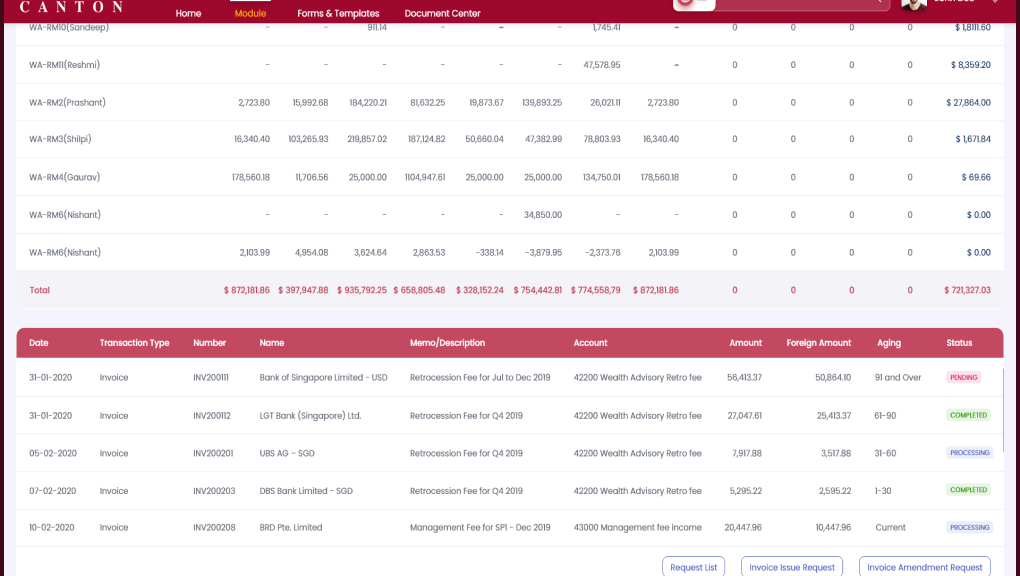The height and width of the screenshot is (576, 1020).
Task: Select row WA-RM3(Shilpi)
Action: pyautogui.click(x=510, y=139)
